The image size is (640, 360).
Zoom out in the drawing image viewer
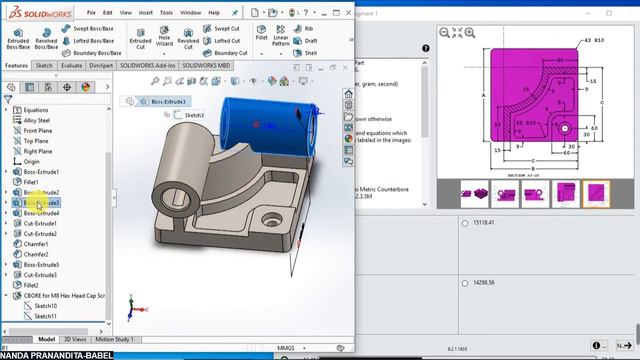pos(444,32)
